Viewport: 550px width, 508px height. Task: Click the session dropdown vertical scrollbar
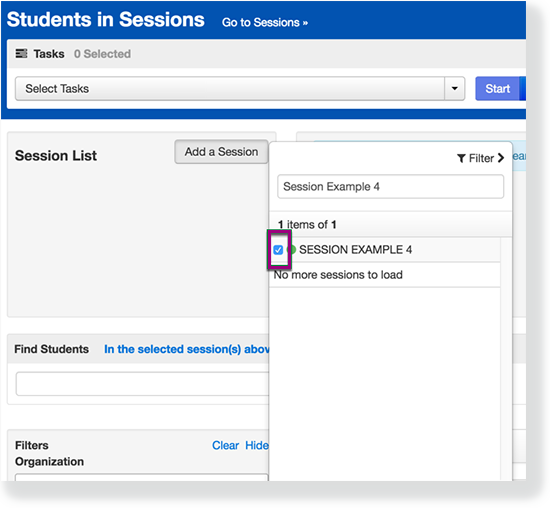(506, 359)
